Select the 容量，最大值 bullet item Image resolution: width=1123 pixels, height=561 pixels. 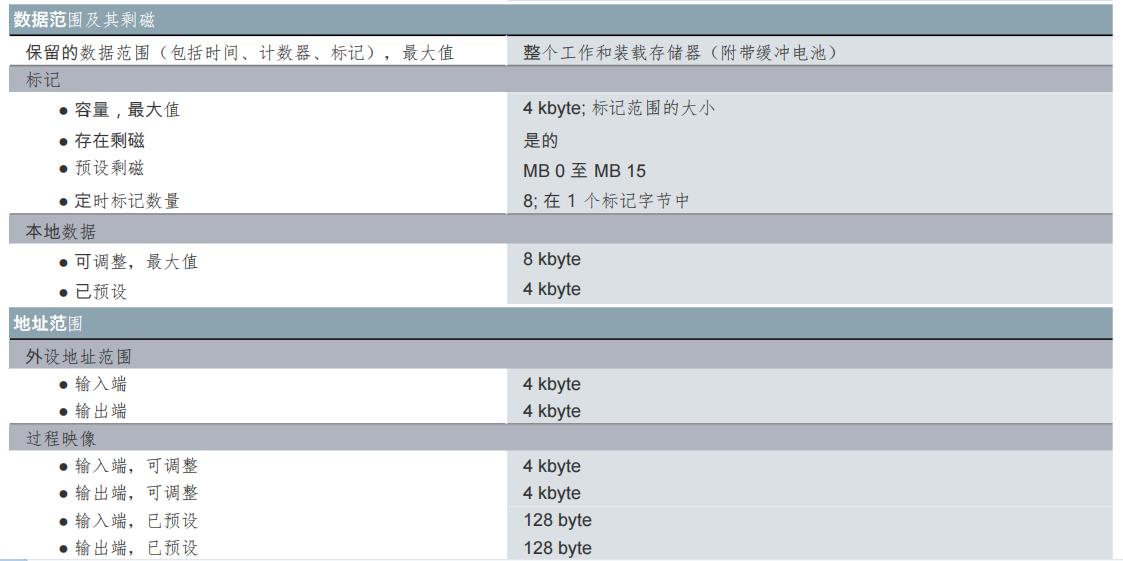(x=127, y=110)
